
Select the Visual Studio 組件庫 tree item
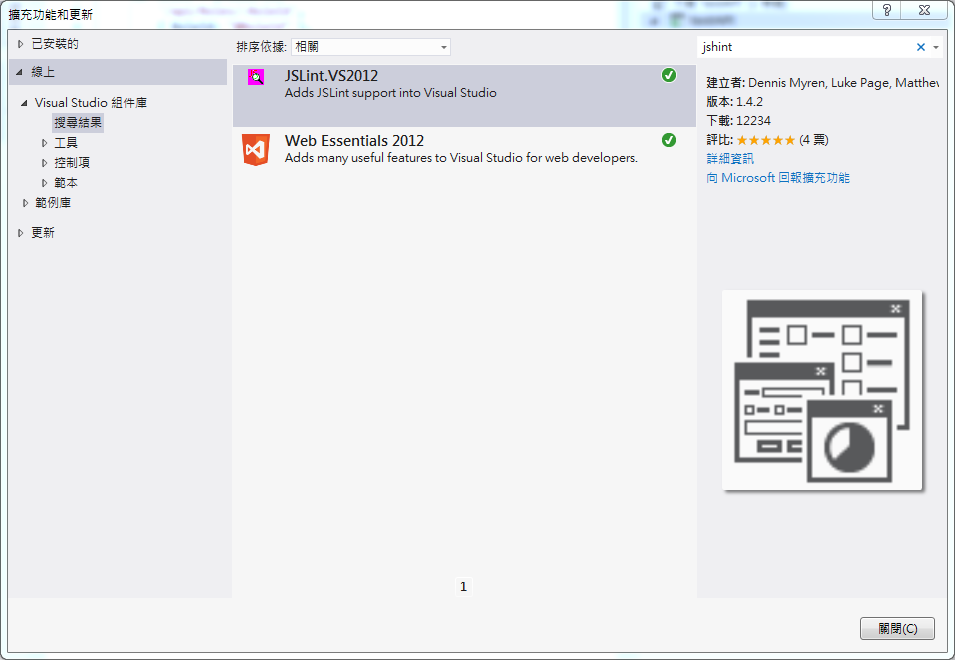click(x=91, y=103)
